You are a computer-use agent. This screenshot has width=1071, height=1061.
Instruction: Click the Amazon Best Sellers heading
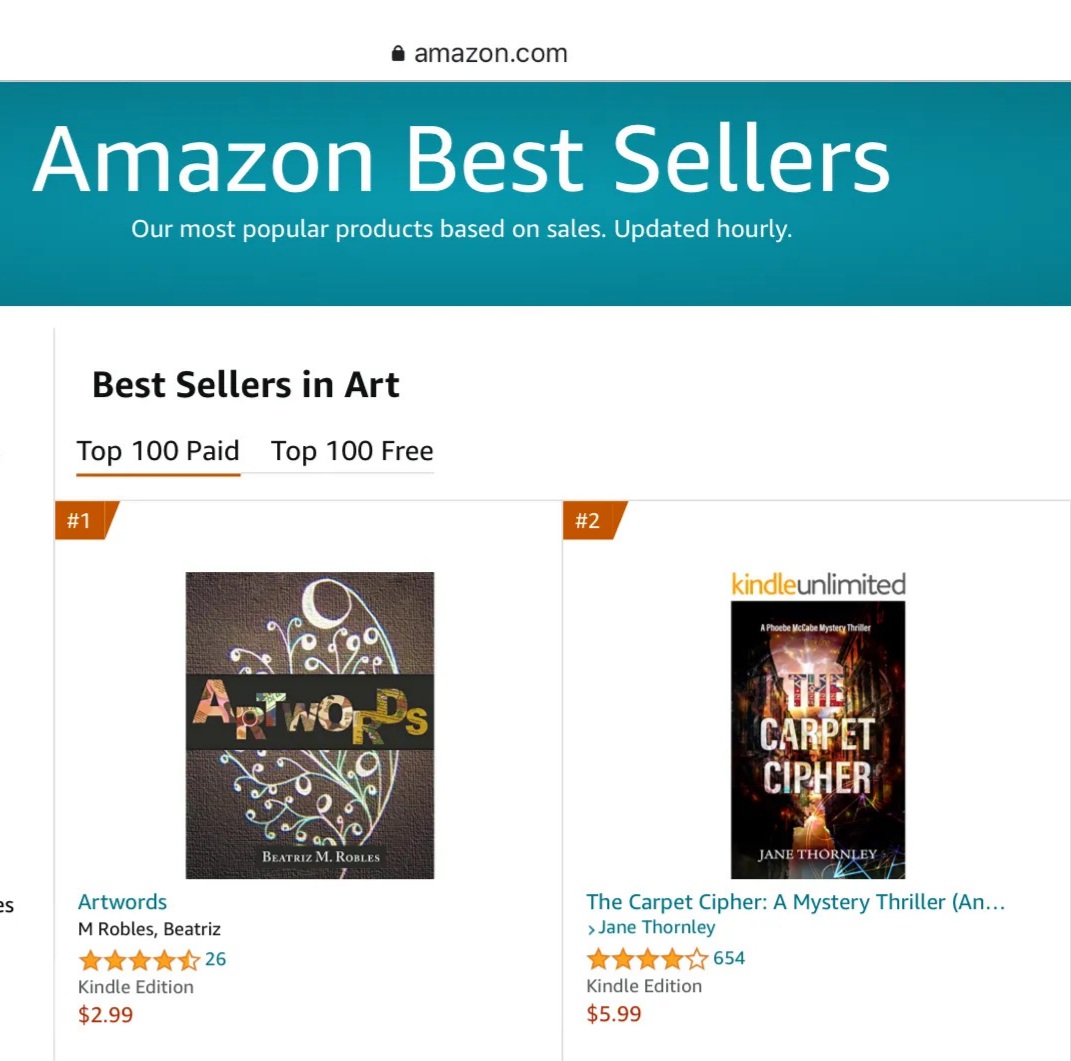[461, 160]
